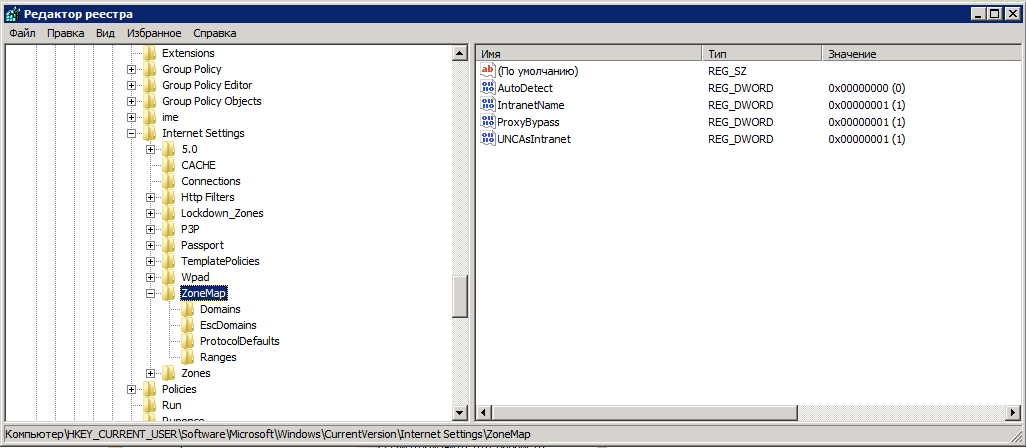Click the Zones folder icon
This screenshot has height=448, width=1026.
[169, 373]
